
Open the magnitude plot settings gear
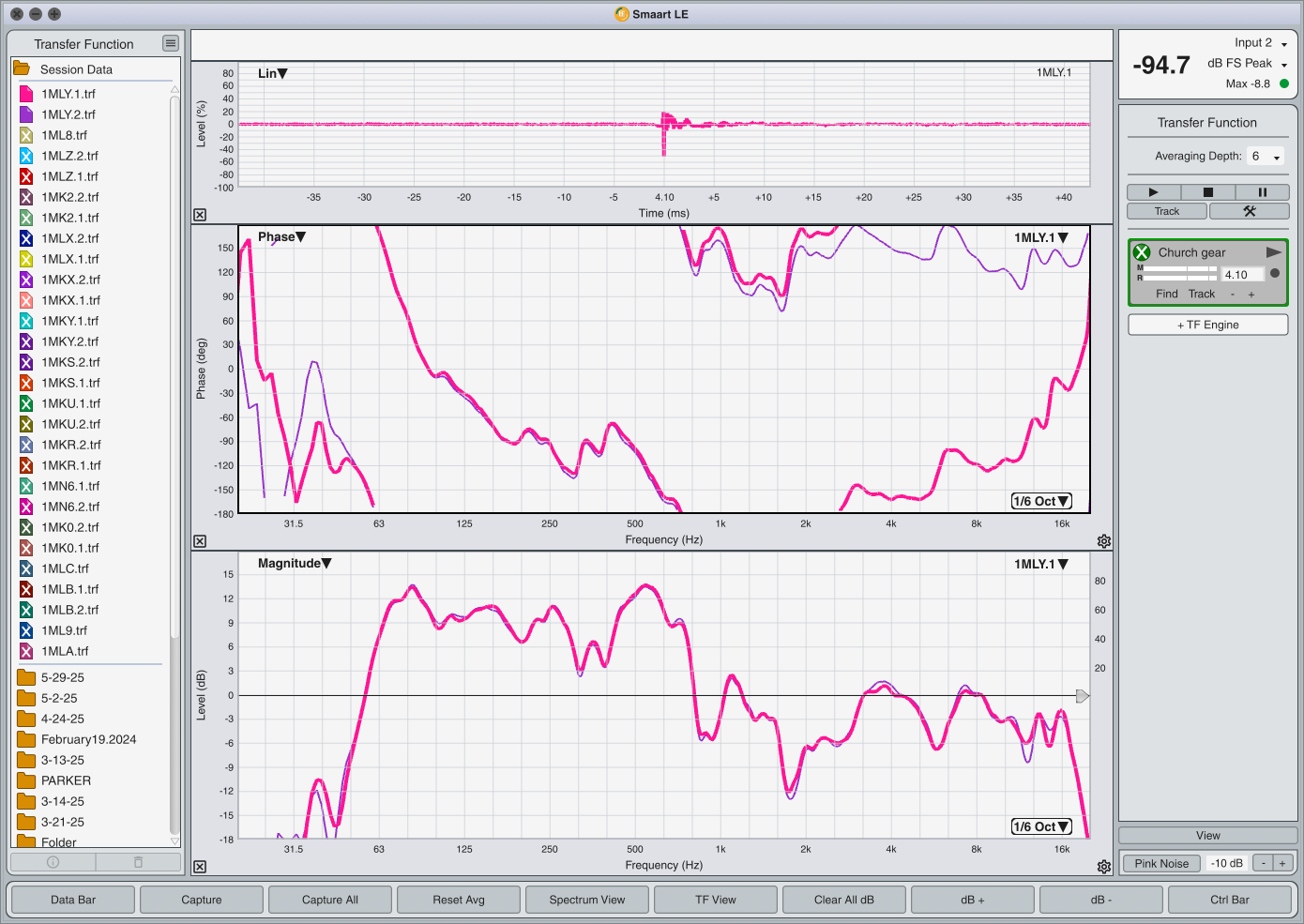1104,867
